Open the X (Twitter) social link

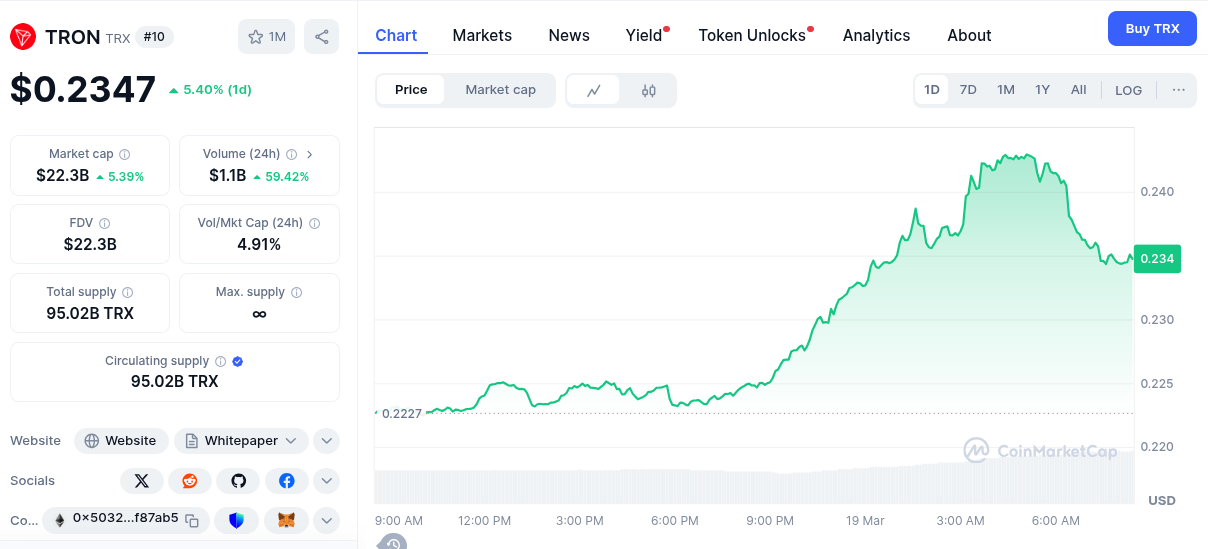coord(142,481)
